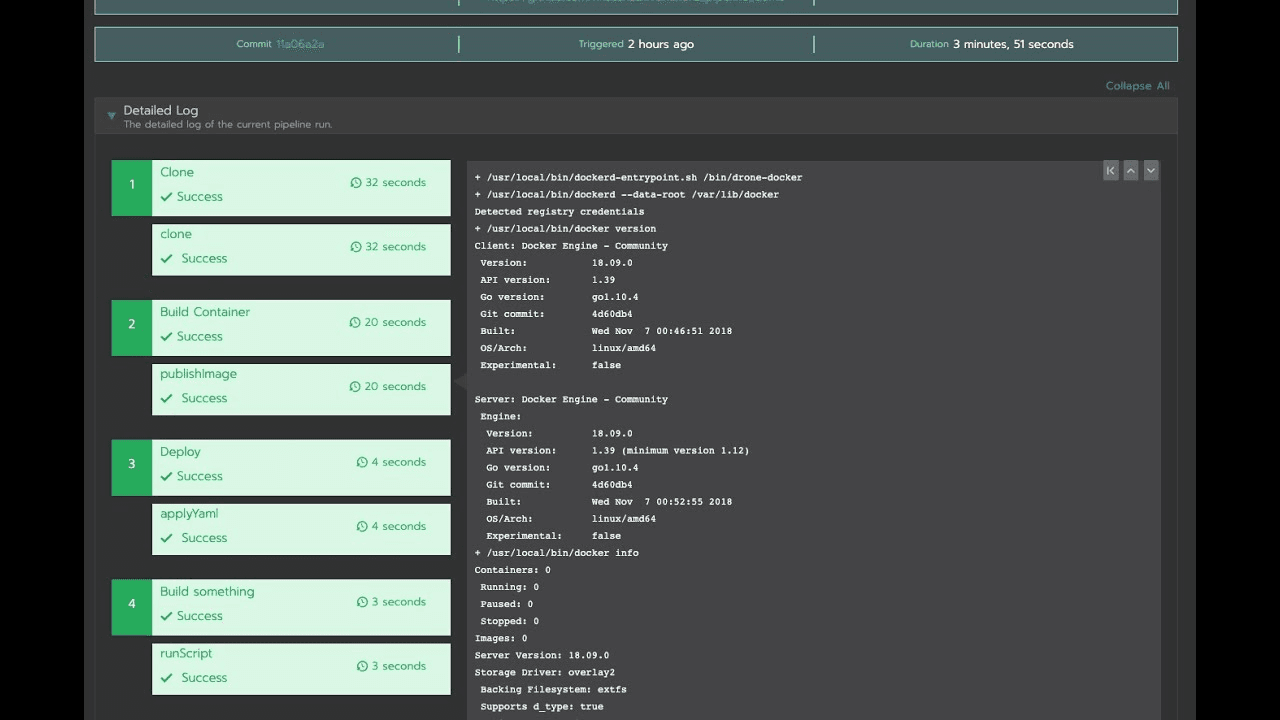
Task: Open commit 11a06a2a link
Action: click(x=300, y=44)
